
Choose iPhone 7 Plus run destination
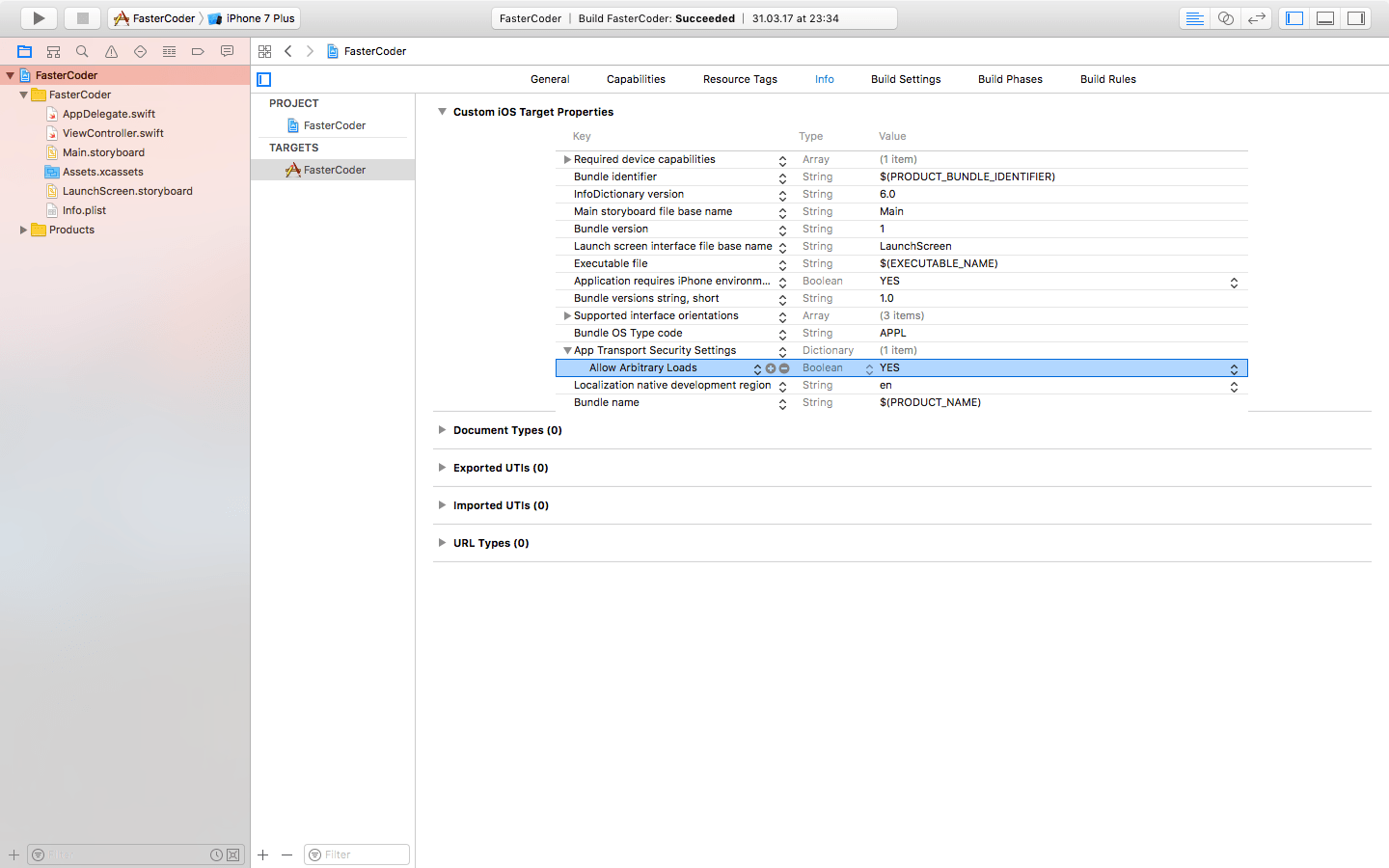[x=252, y=18]
